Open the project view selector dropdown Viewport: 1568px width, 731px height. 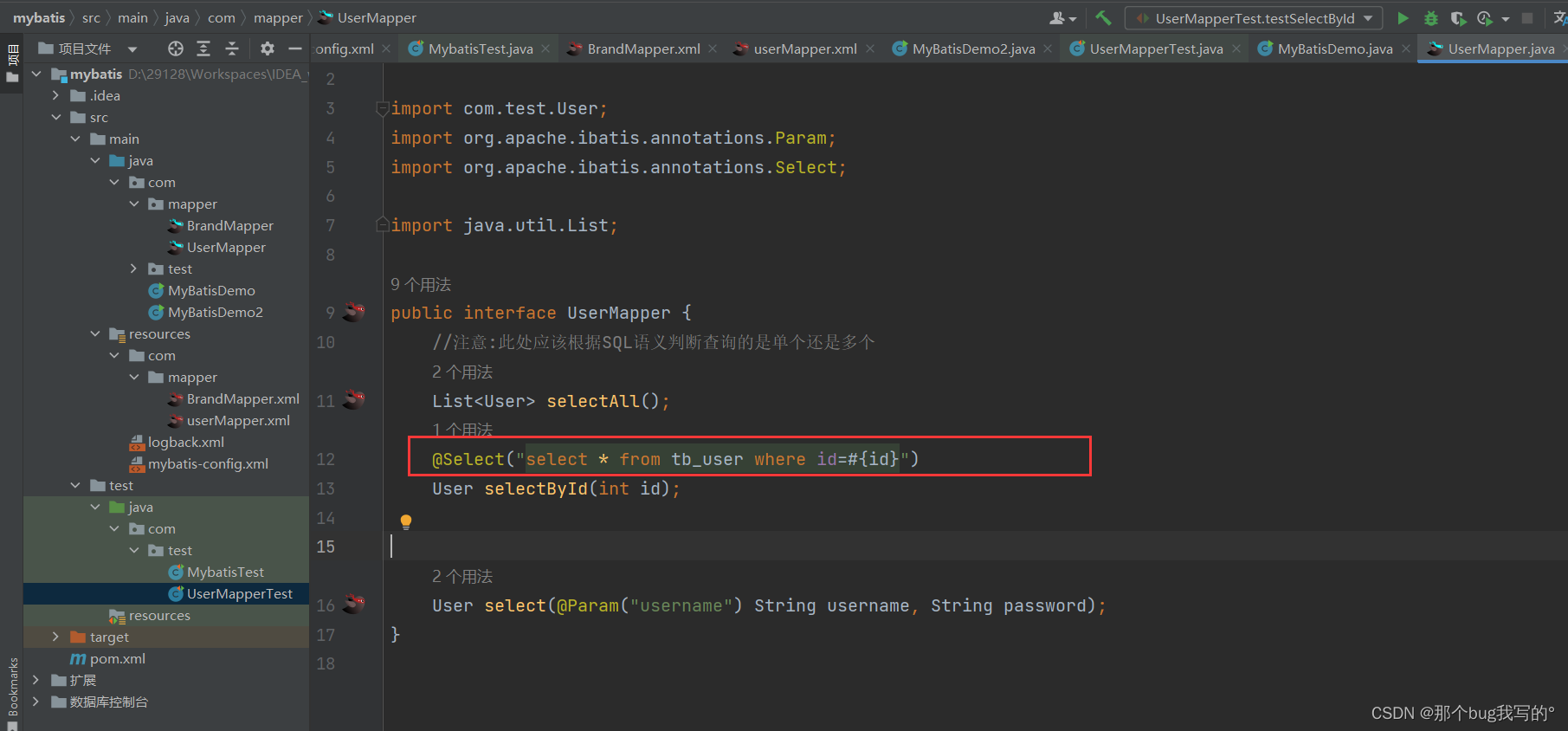132,49
